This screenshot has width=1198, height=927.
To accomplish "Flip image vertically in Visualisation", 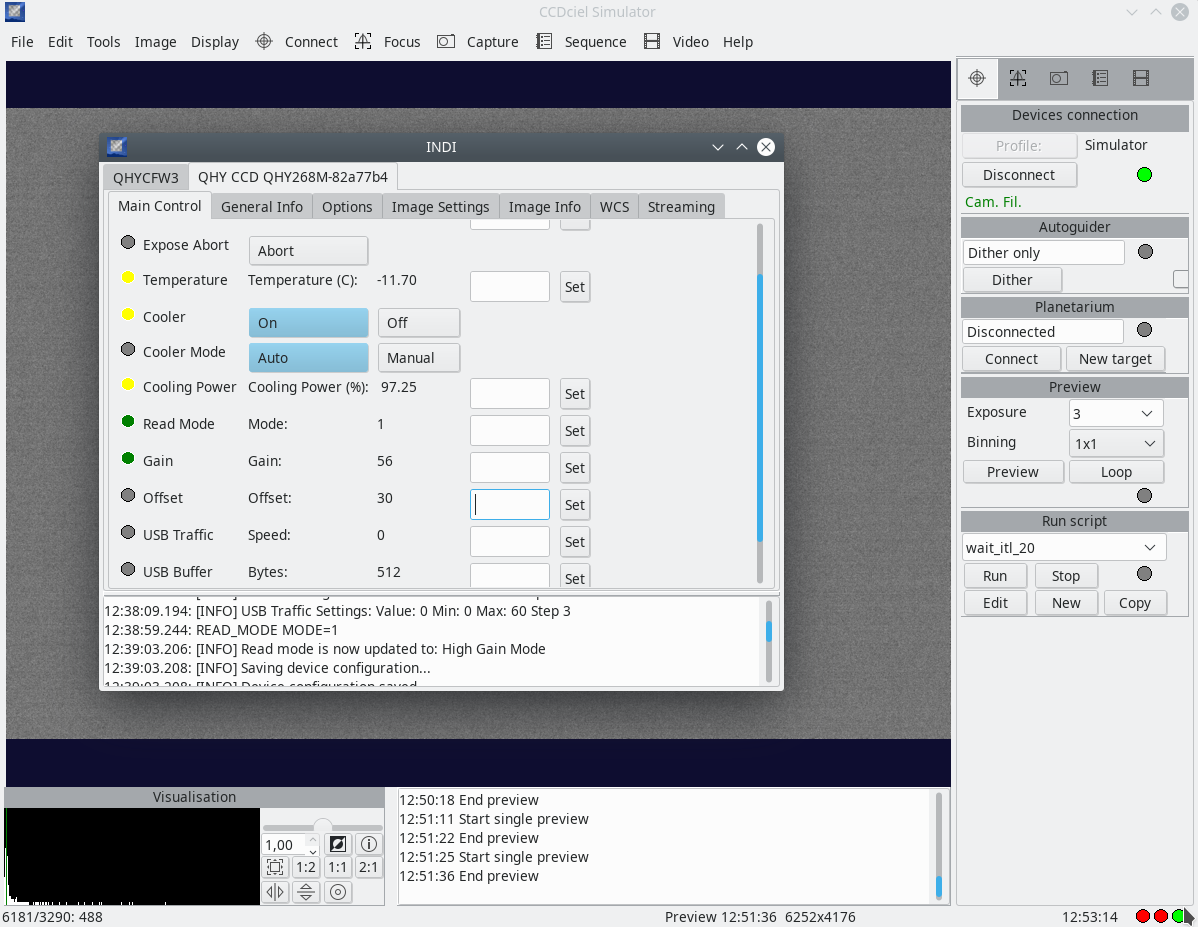I will (306, 892).
